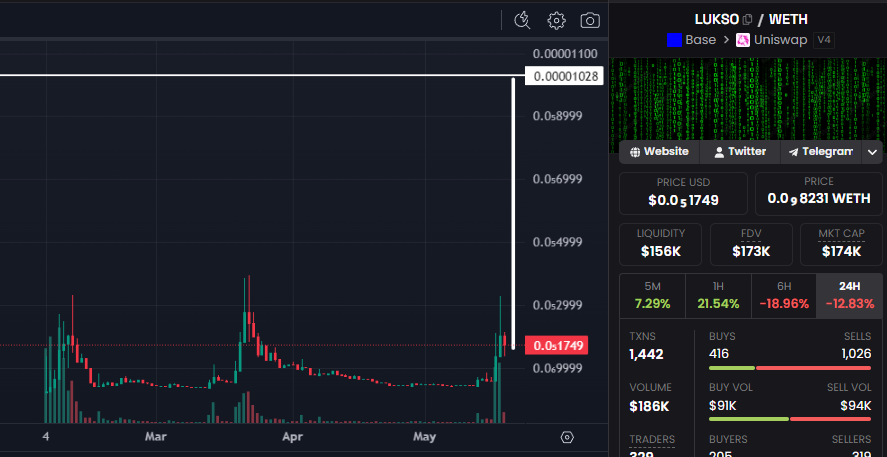Open the Twitter link
This screenshot has width=887, height=457.
coord(740,152)
